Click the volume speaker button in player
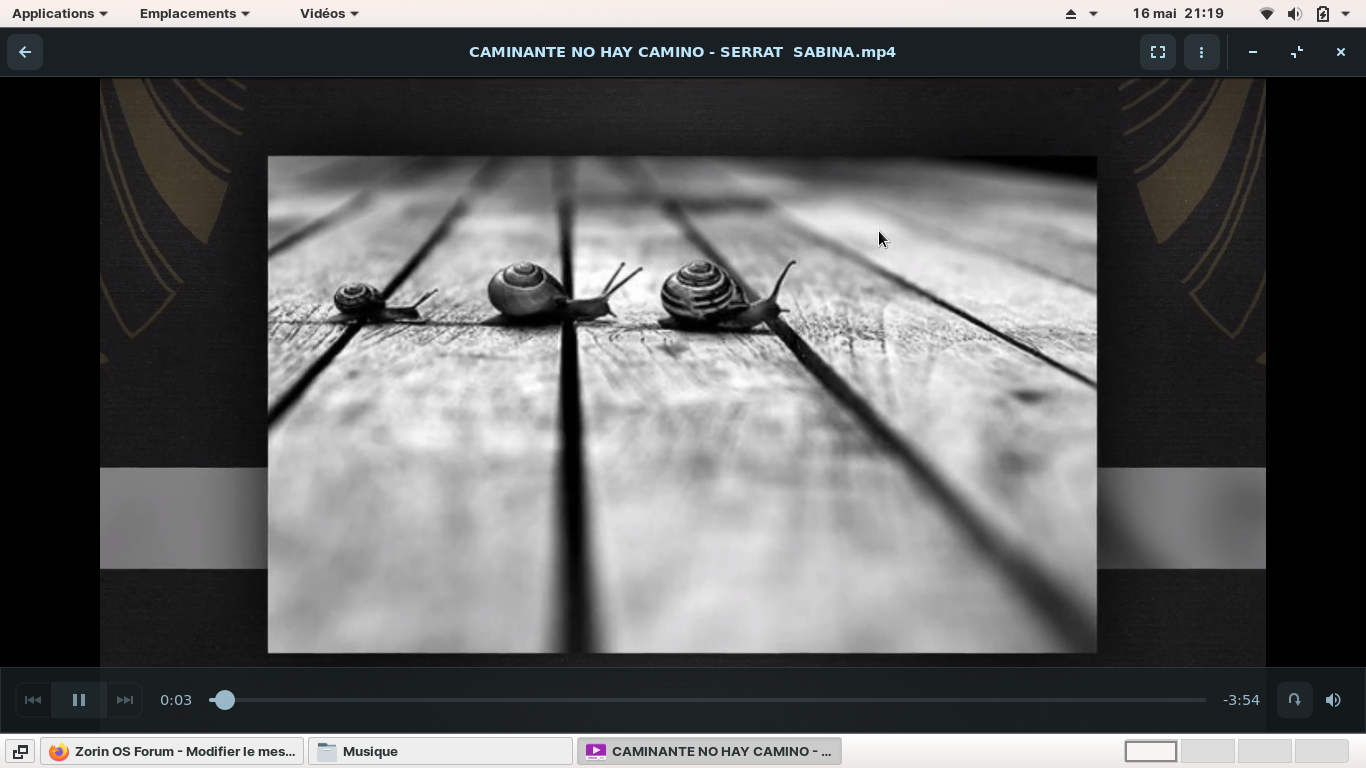 [1333, 700]
